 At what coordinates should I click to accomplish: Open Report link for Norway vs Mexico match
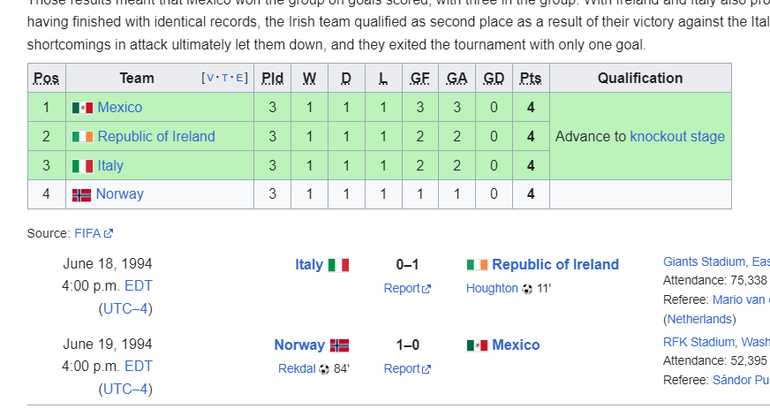click(x=407, y=369)
